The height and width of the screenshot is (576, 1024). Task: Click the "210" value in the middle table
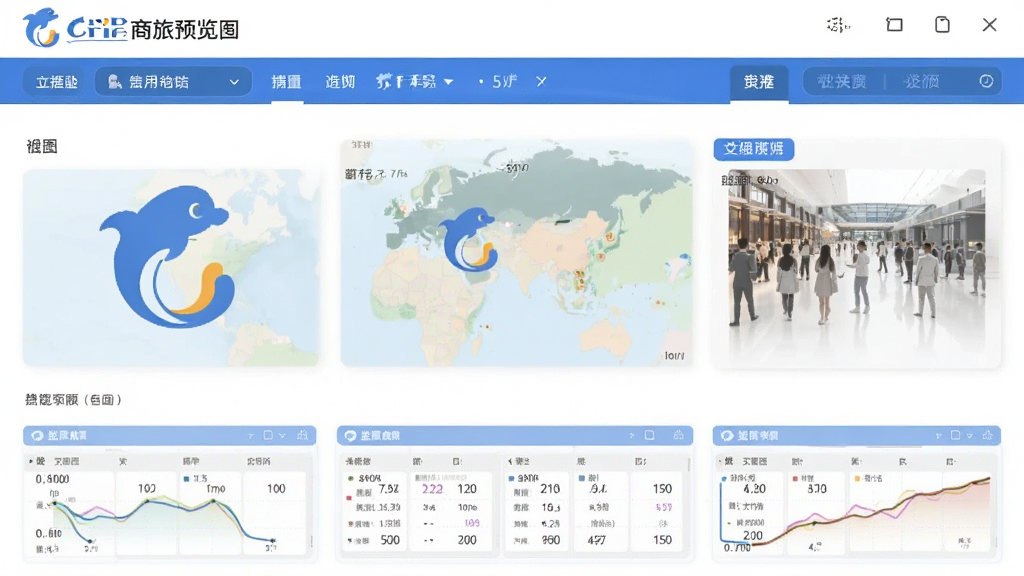click(x=550, y=488)
